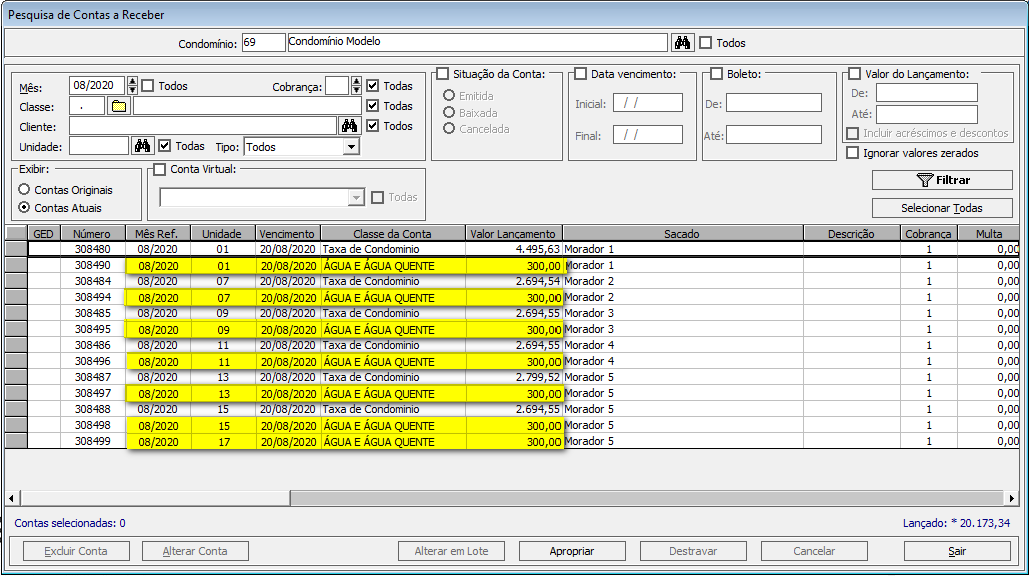Image resolution: width=1029 pixels, height=576 pixels.
Task: Toggle Todos checkbox next to Condomínio
Action: 705,43
